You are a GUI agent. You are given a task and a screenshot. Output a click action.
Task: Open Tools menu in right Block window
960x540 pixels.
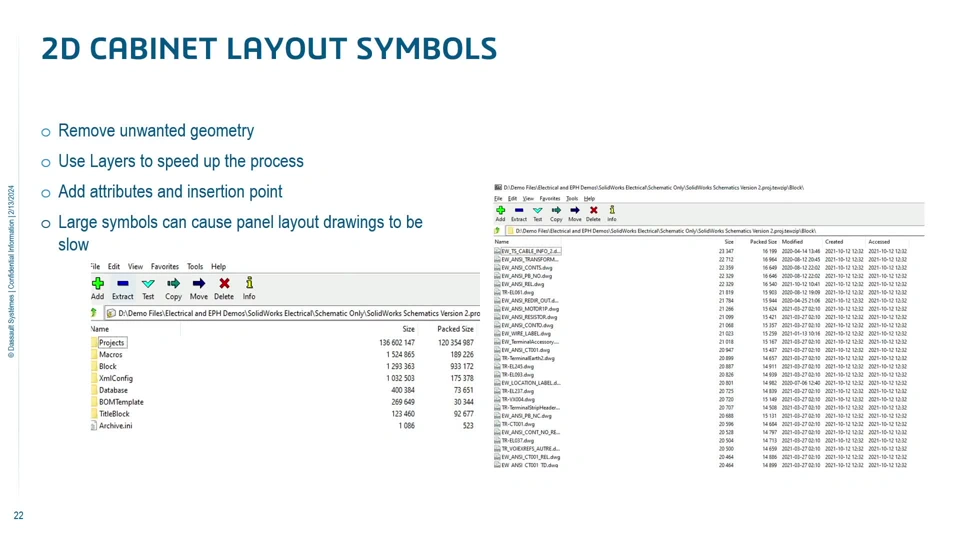[x=572, y=199]
